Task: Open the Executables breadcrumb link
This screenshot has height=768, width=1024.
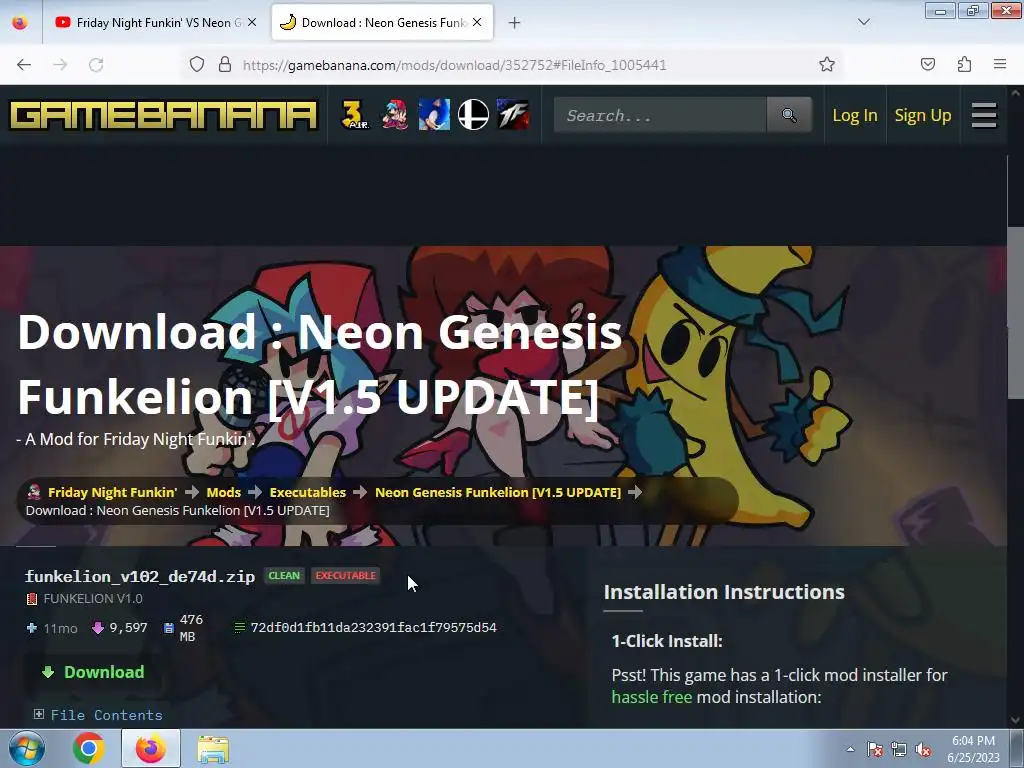Action: pos(308,492)
